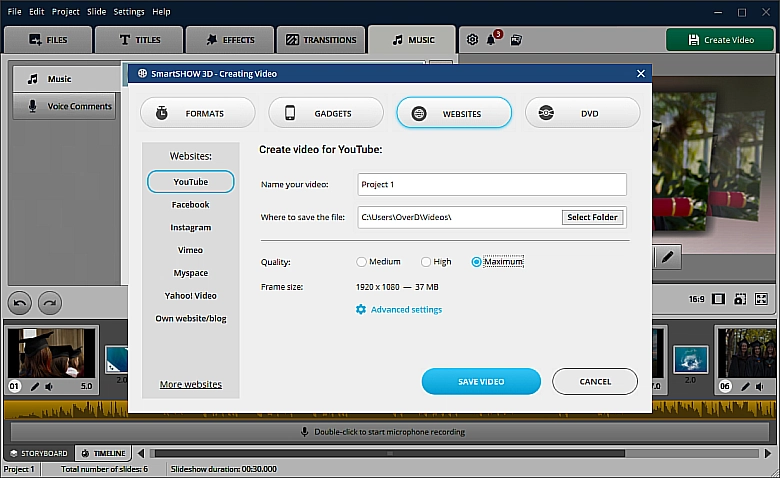Viewport: 780px width, 478px height.
Task: Click the edit pencil on slide 06
Action: (745, 386)
